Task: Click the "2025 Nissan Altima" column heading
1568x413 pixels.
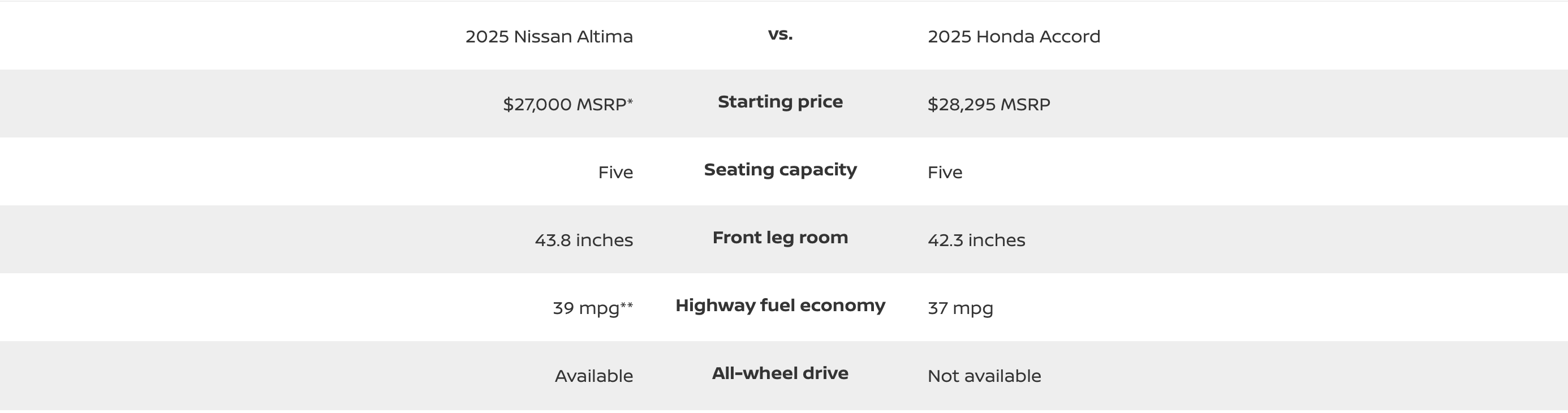Action: coord(549,37)
